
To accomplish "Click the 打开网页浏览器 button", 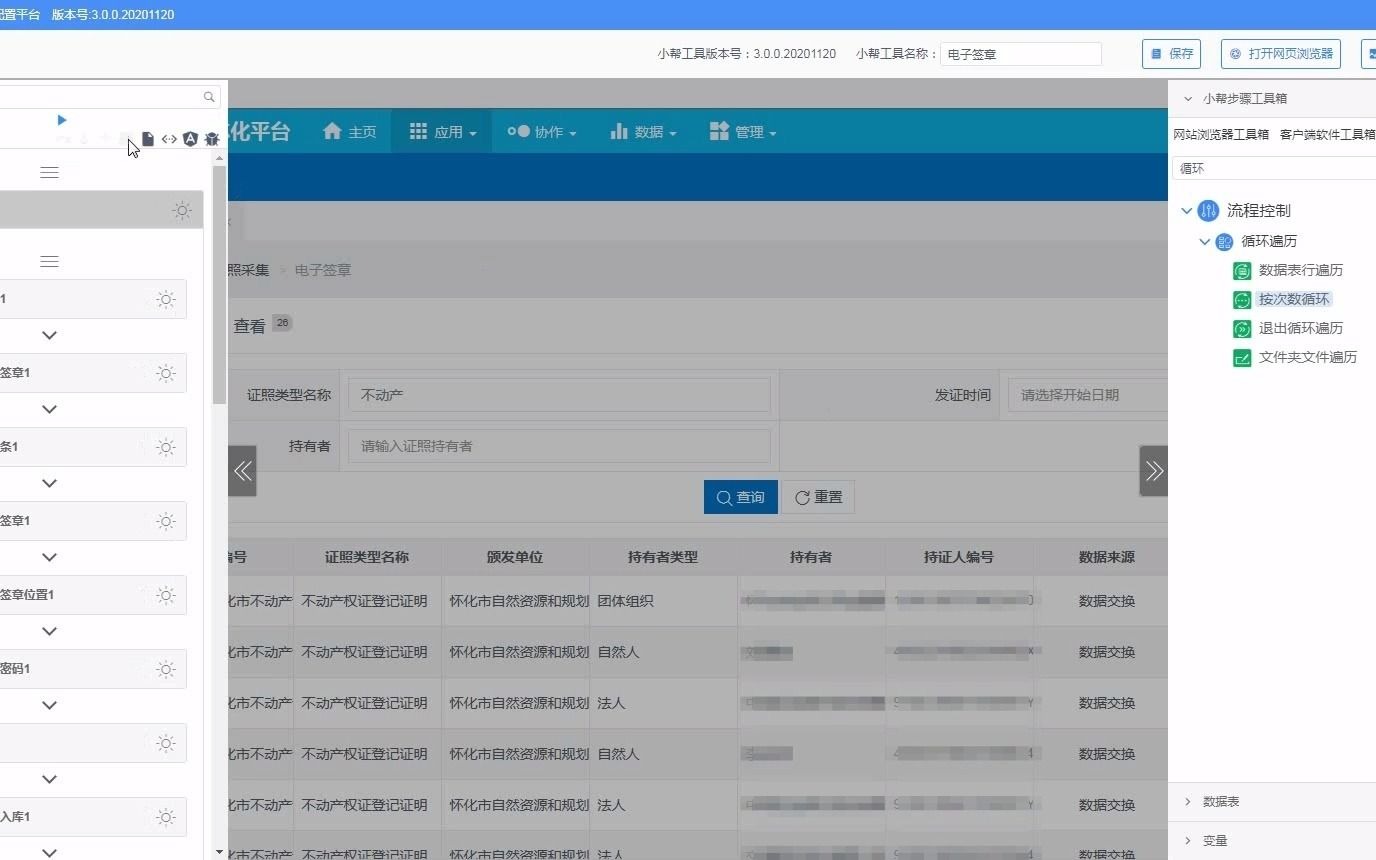I will click(x=1281, y=54).
